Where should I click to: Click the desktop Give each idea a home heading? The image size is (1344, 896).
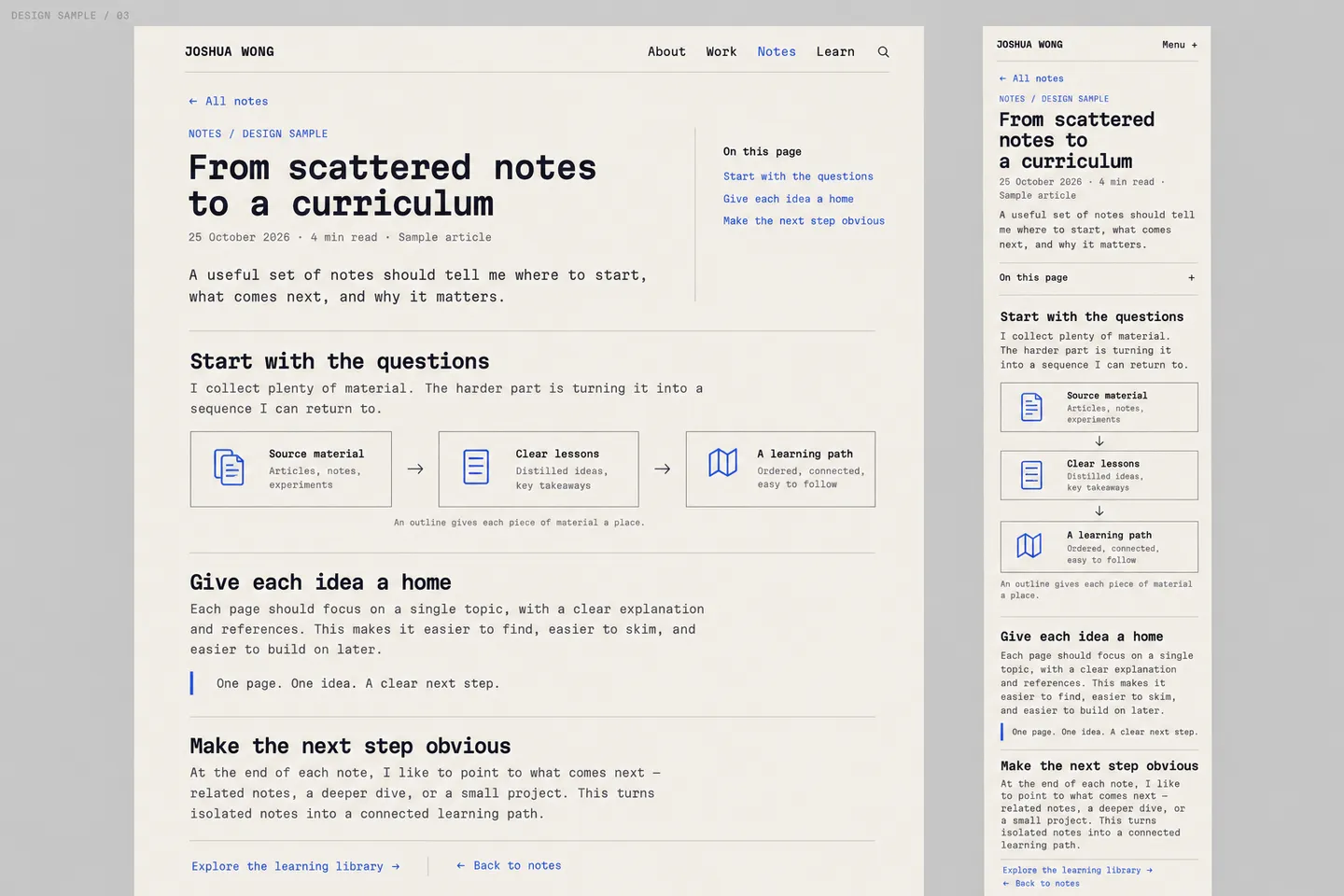pos(320,582)
